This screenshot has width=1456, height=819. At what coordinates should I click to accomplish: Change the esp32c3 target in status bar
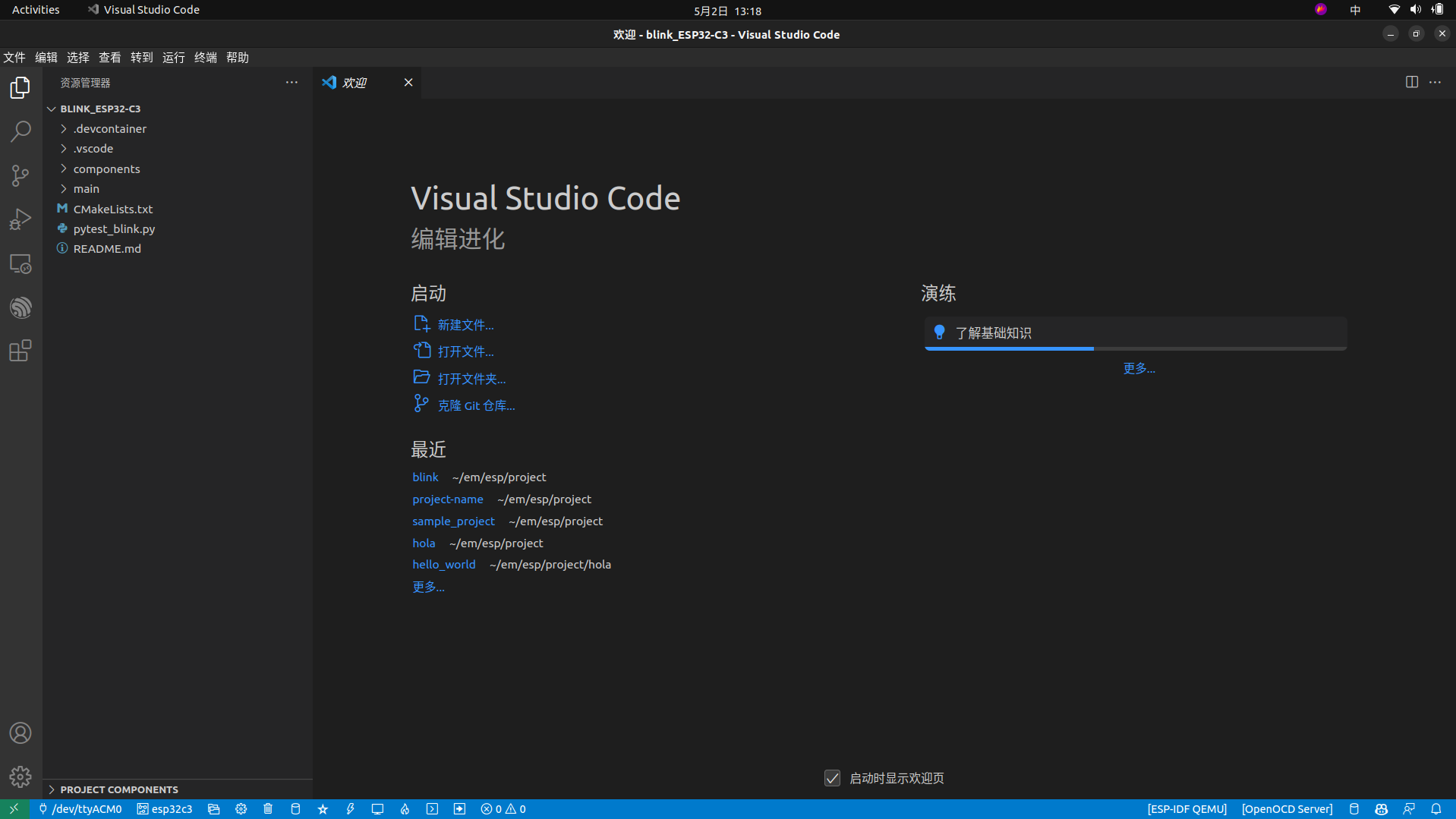click(165, 809)
